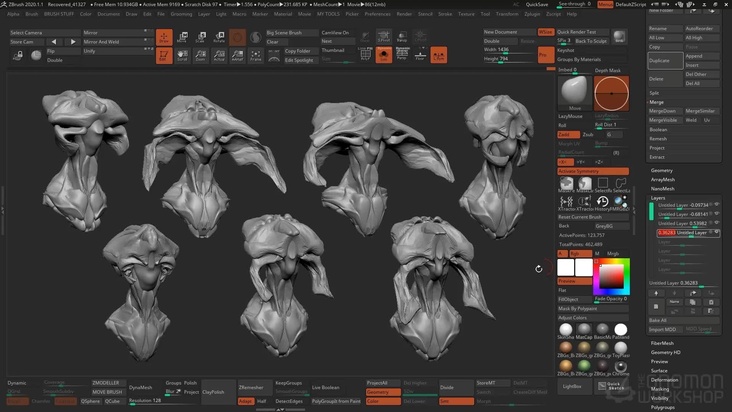Screen dimensions: 732x412
Task: Expand the FiberMesh section
Action: pos(662,342)
